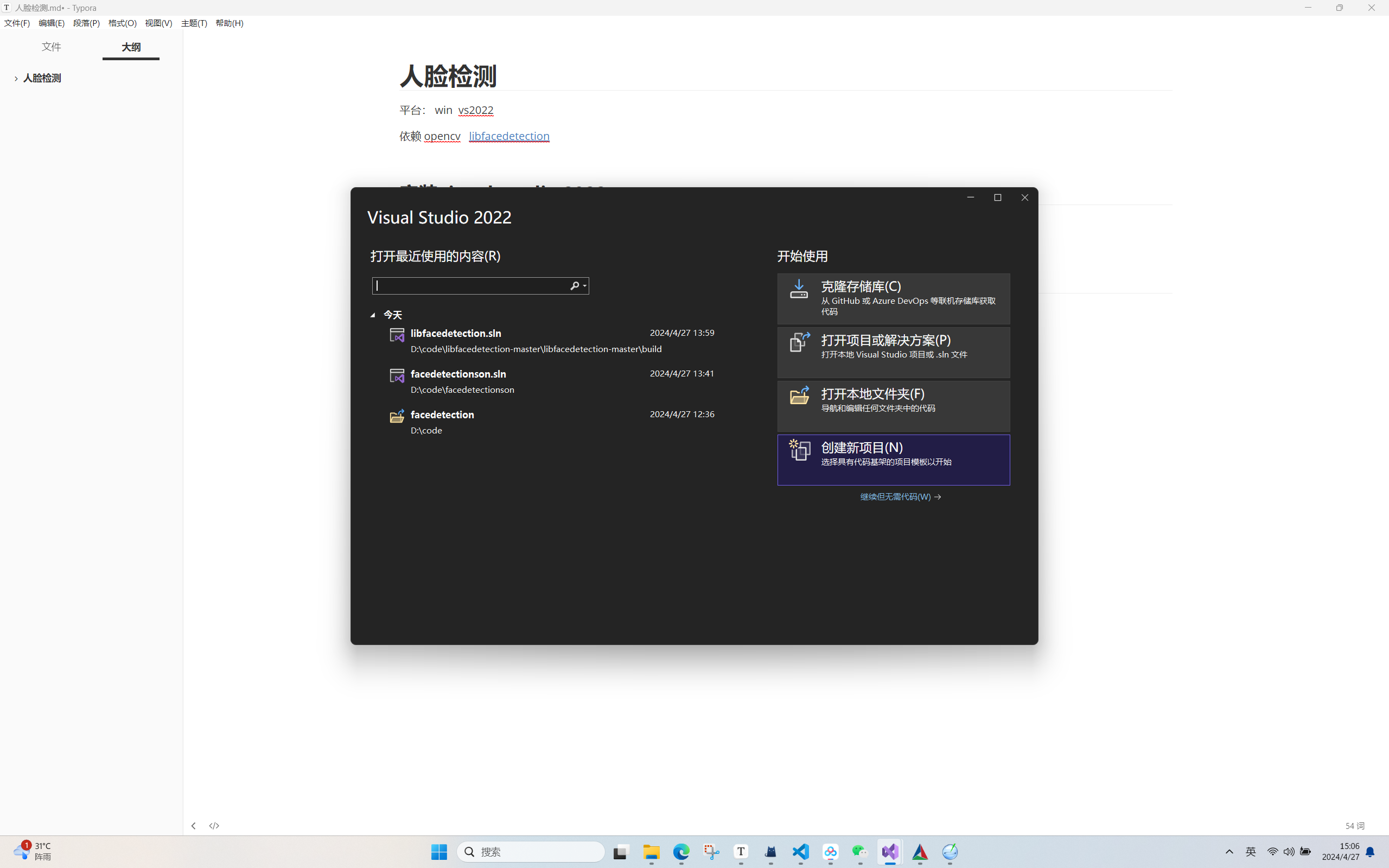This screenshot has height=868, width=1389.
Task: Open the libfacedetection hyperlink in the document
Action: (508, 136)
